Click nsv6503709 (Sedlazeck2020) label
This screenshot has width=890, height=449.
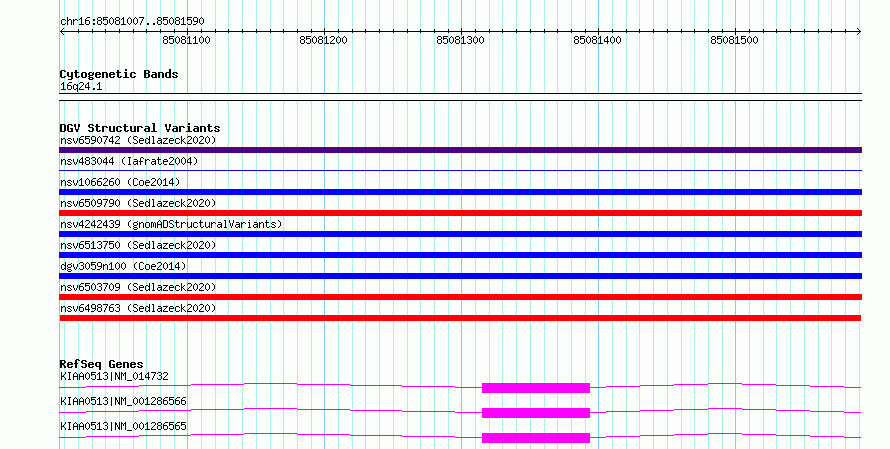click(138, 287)
